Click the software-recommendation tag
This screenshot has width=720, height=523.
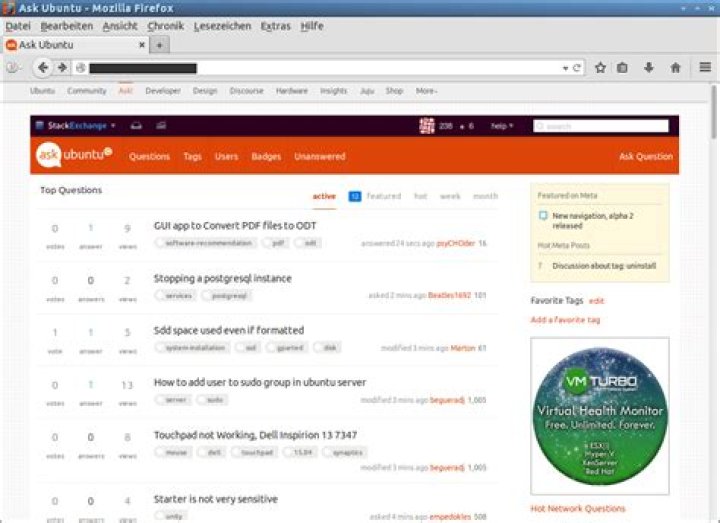tap(205, 243)
